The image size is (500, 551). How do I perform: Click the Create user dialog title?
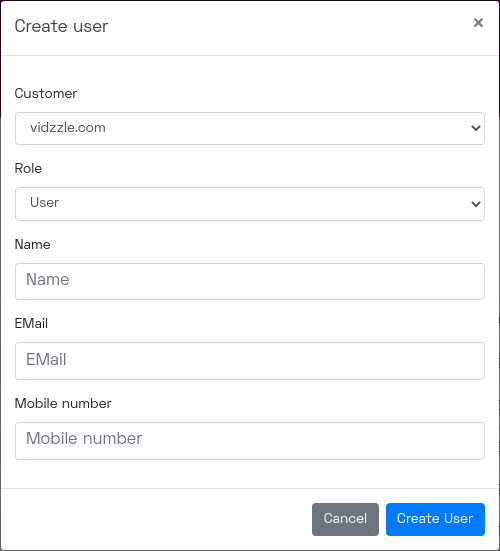[61, 26]
